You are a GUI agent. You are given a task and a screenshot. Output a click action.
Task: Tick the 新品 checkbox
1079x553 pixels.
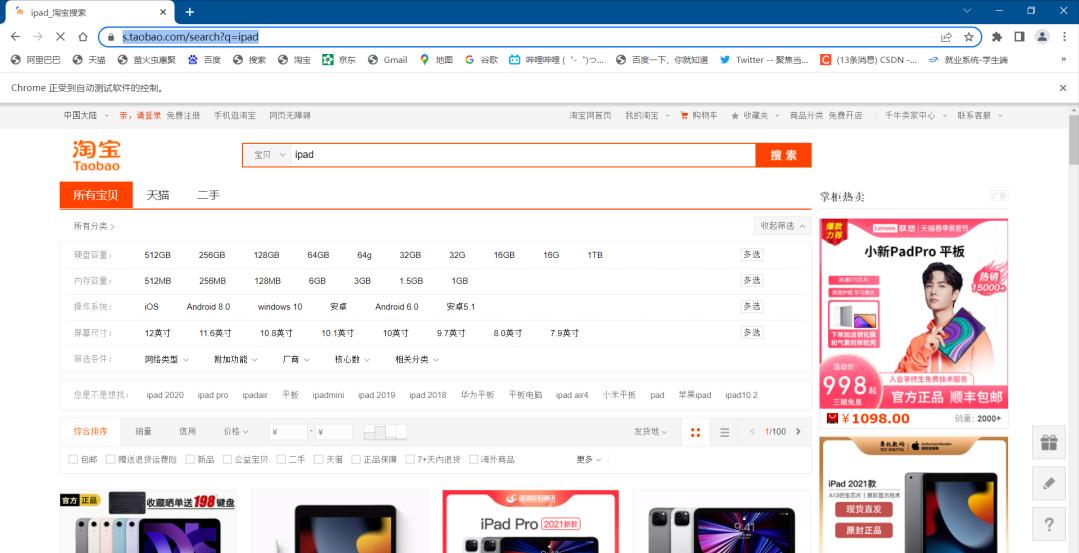(x=190, y=459)
